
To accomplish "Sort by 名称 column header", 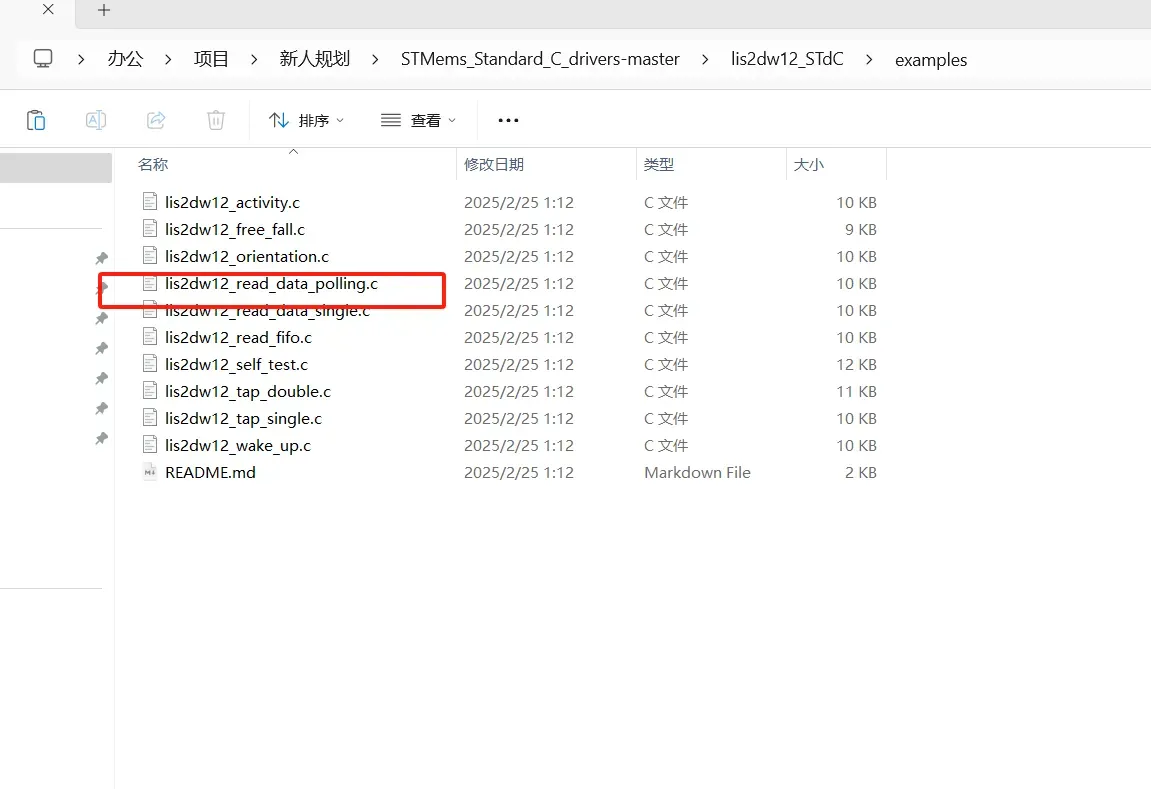I will point(153,164).
